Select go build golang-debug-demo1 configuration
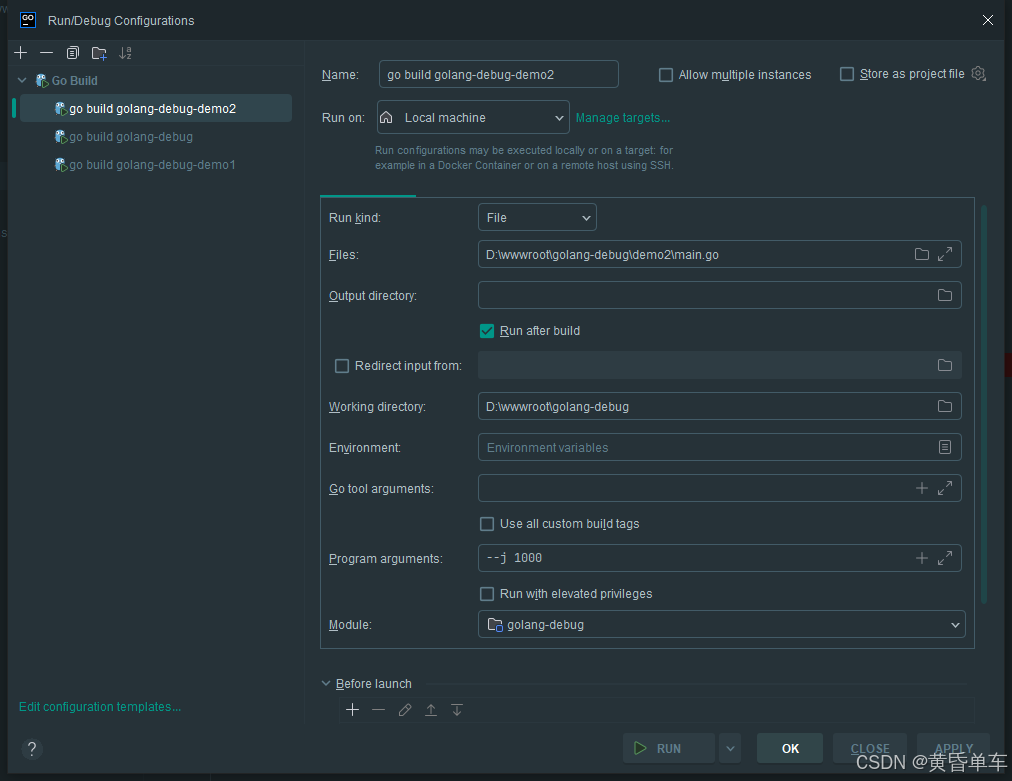This screenshot has width=1012, height=781. coord(152,165)
